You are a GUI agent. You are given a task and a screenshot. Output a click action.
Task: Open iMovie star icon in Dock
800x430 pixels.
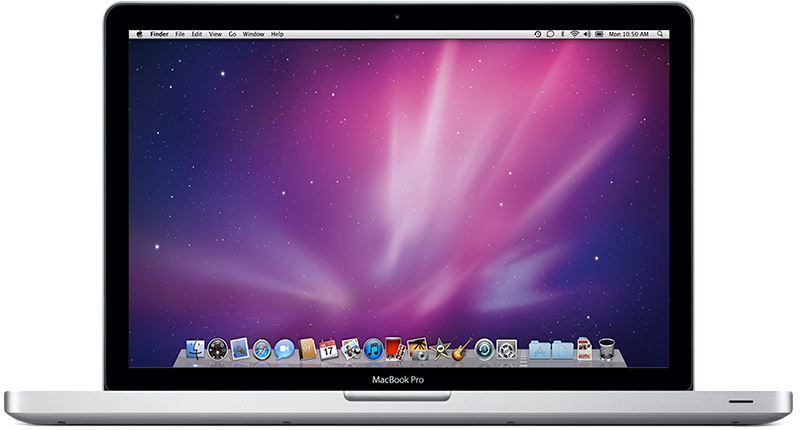click(x=439, y=350)
